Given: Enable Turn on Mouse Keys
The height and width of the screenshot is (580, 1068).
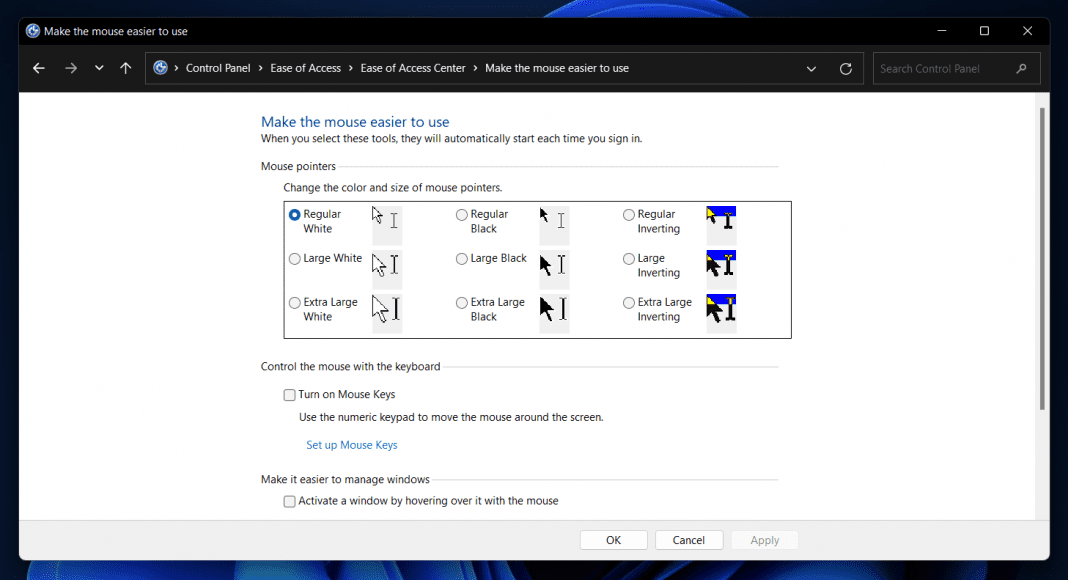Looking at the screenshot, I should (x=289, y=394).
